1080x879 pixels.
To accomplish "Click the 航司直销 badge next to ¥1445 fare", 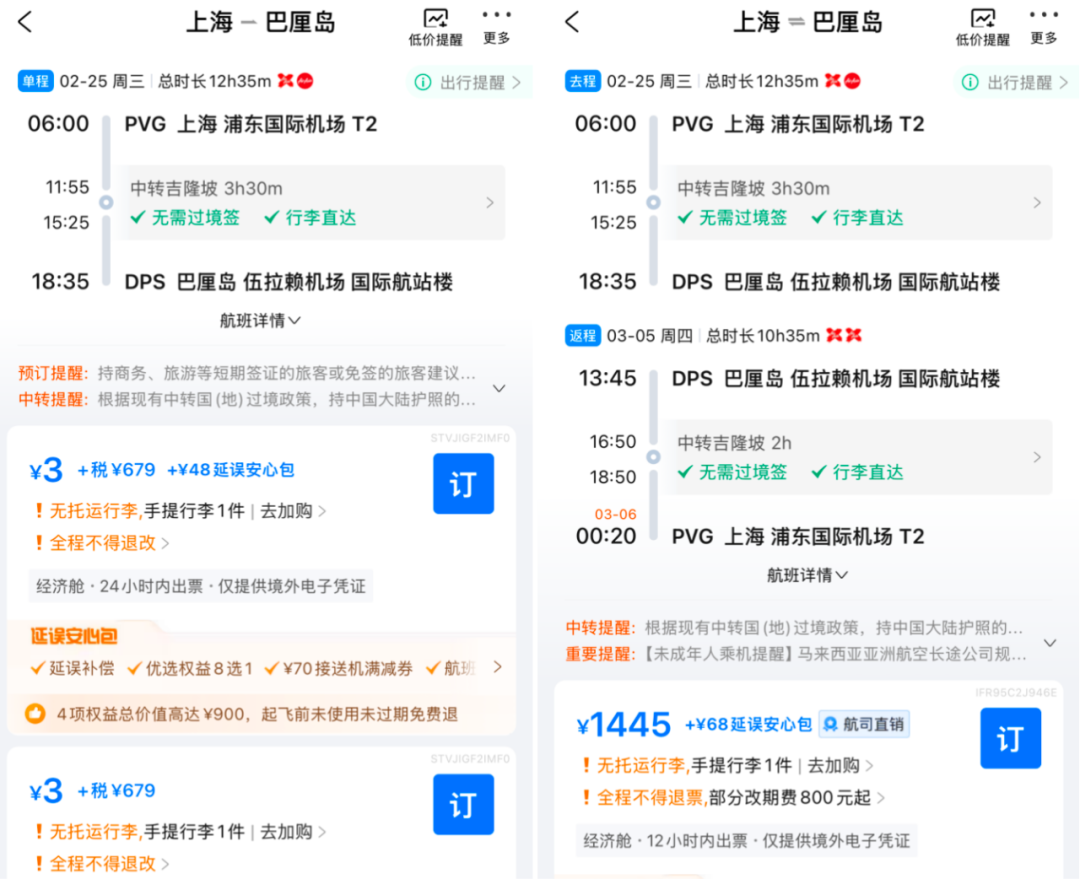I will click(864, 725).
